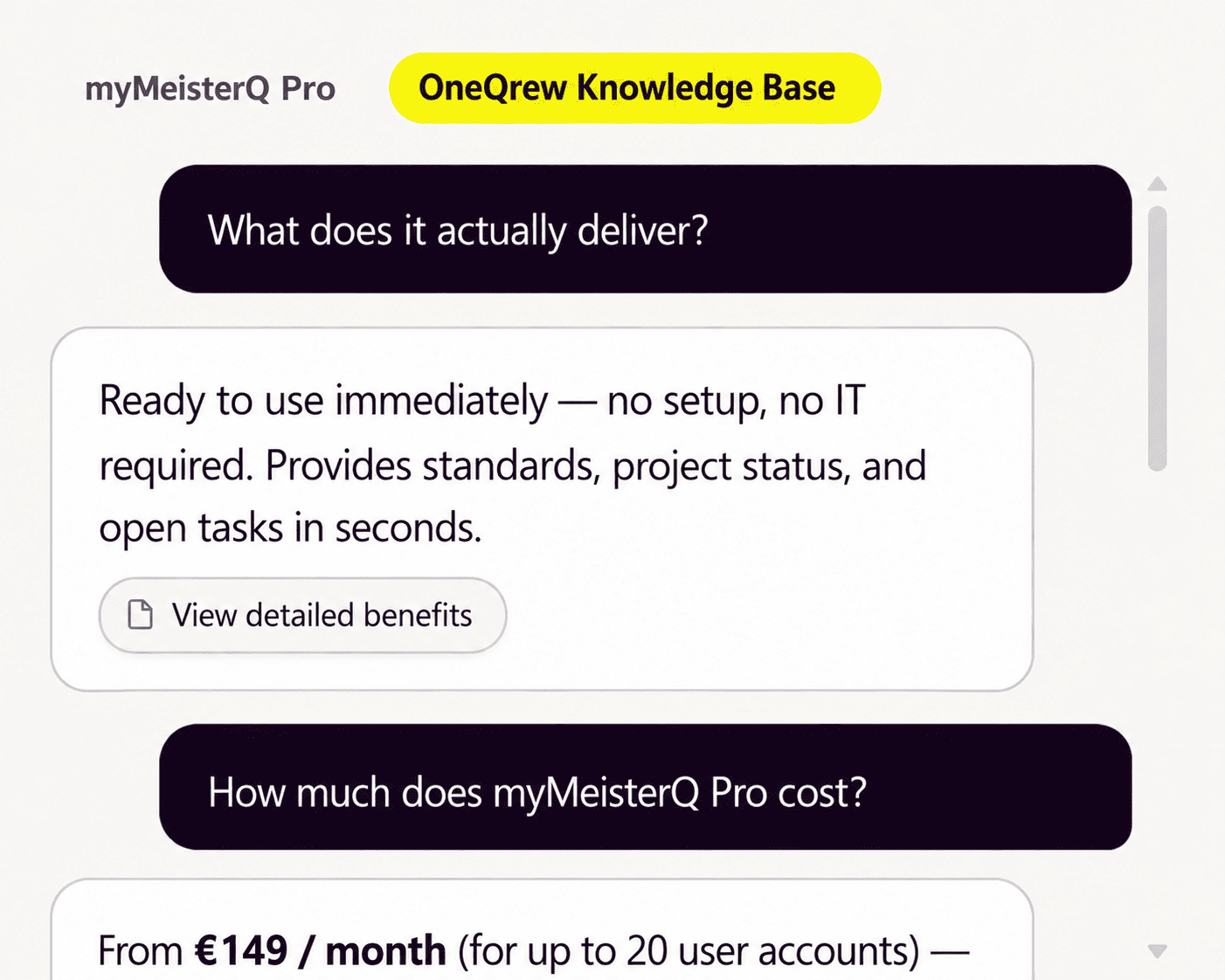
Task: Click the scroll up arrow icon
Action: tap(1158, 184)
